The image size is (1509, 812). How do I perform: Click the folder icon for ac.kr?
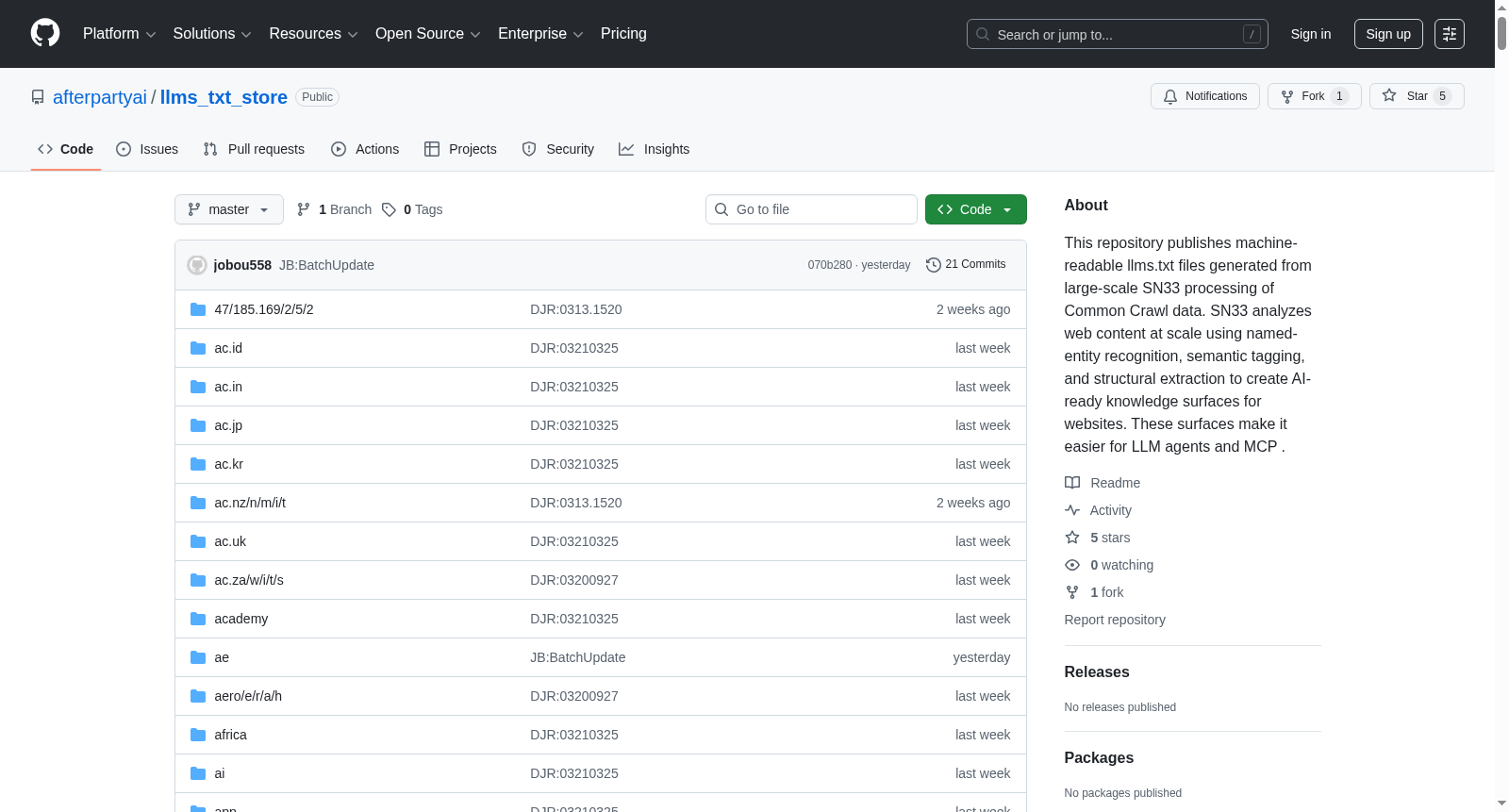[x=198, y=464]
